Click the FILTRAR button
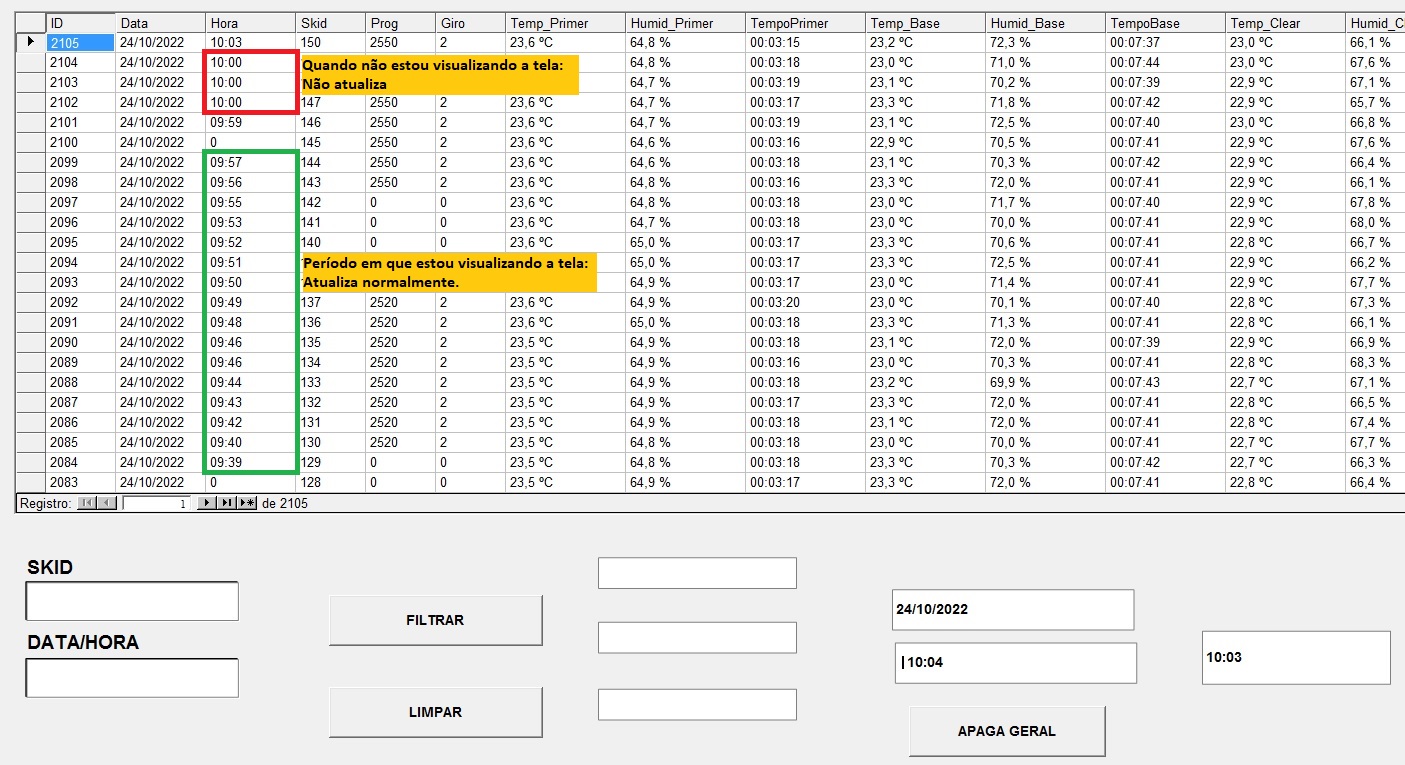Image resolution: width=1405 pixels, height=765 pixels. point(435,620)
